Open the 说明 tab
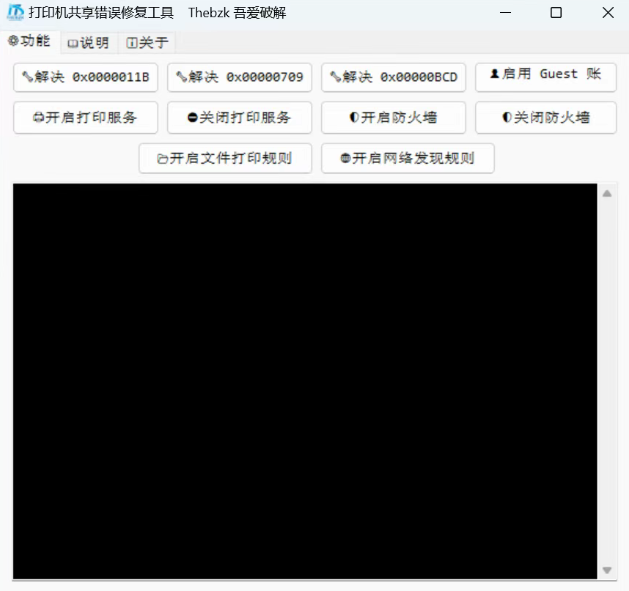The height and width of the screenshot is (591, 629). [89, 43]
